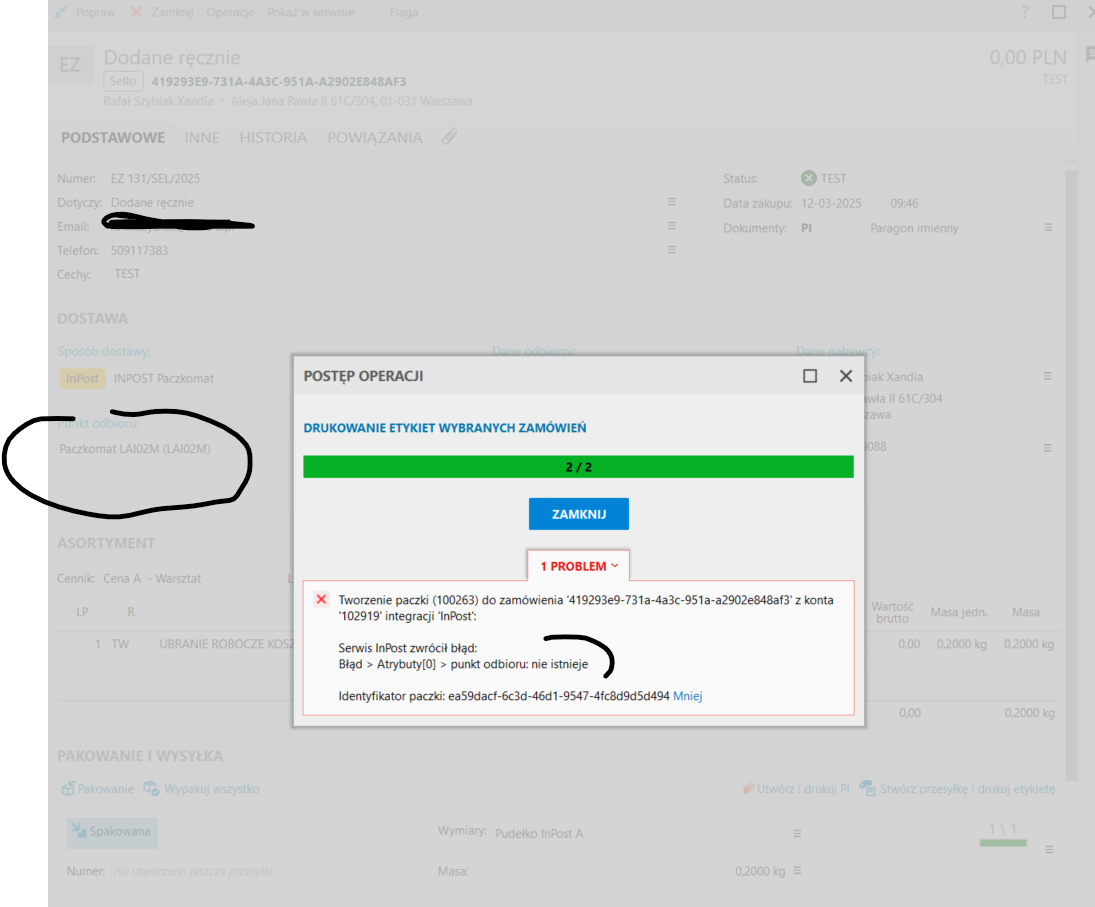1095x907 pixels.
Task: Open the menu beside the Telefon field
Action: [x=672, y=250]
